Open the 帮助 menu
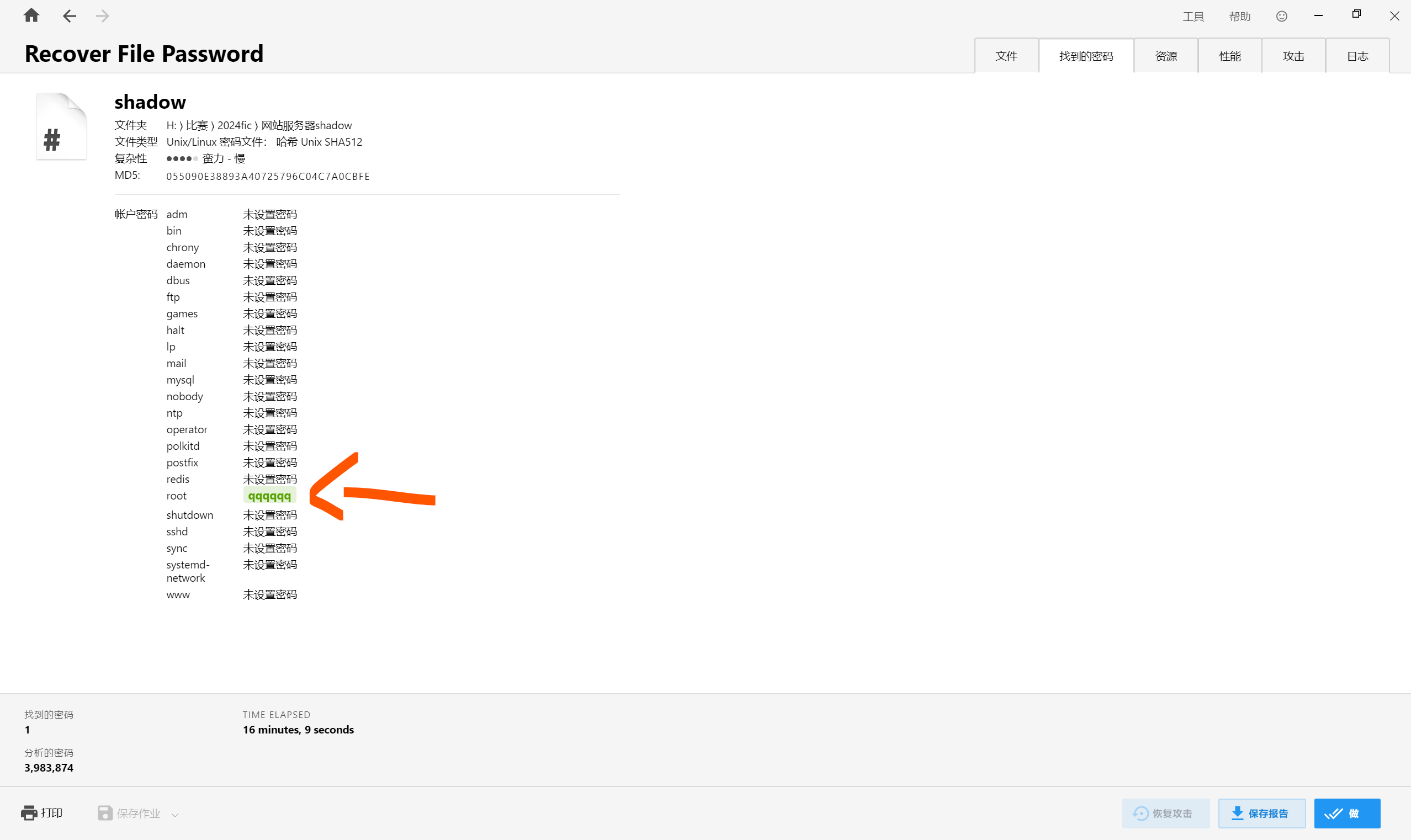1411x840 pixels. (x=1239, y=17)
